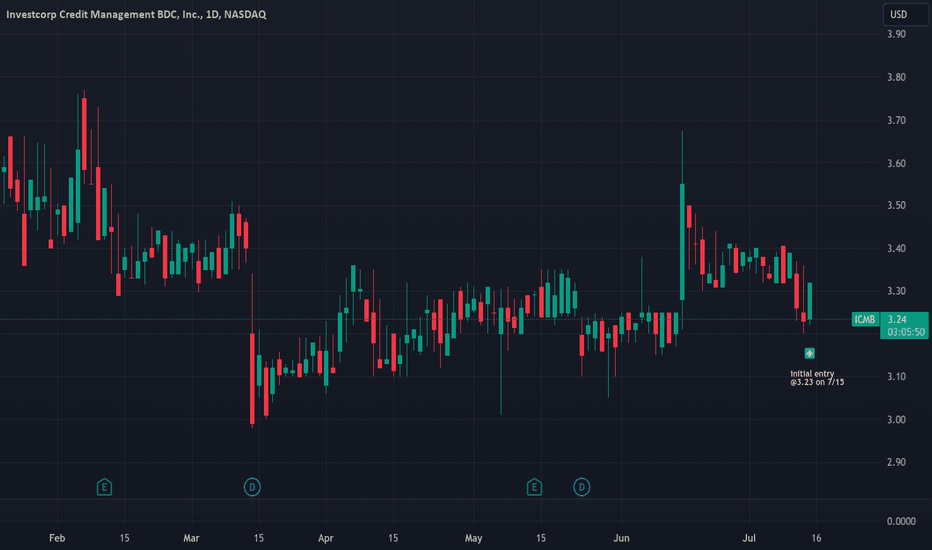
Task: Click the Jul date axis label
Action: point(749,538)
